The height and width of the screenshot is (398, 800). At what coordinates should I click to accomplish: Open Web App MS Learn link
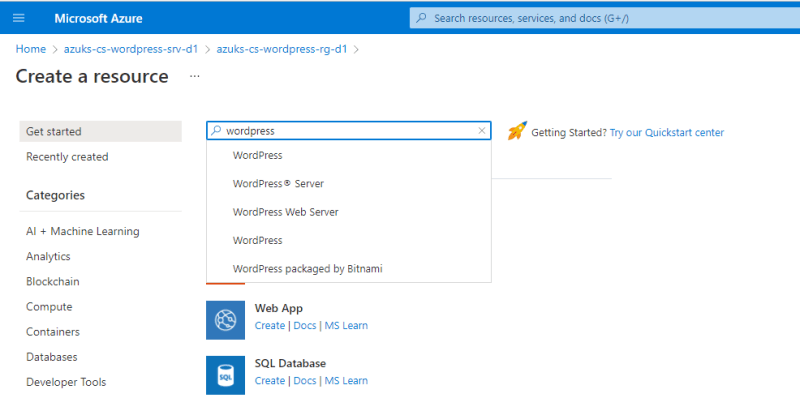(x=346, y=326)
